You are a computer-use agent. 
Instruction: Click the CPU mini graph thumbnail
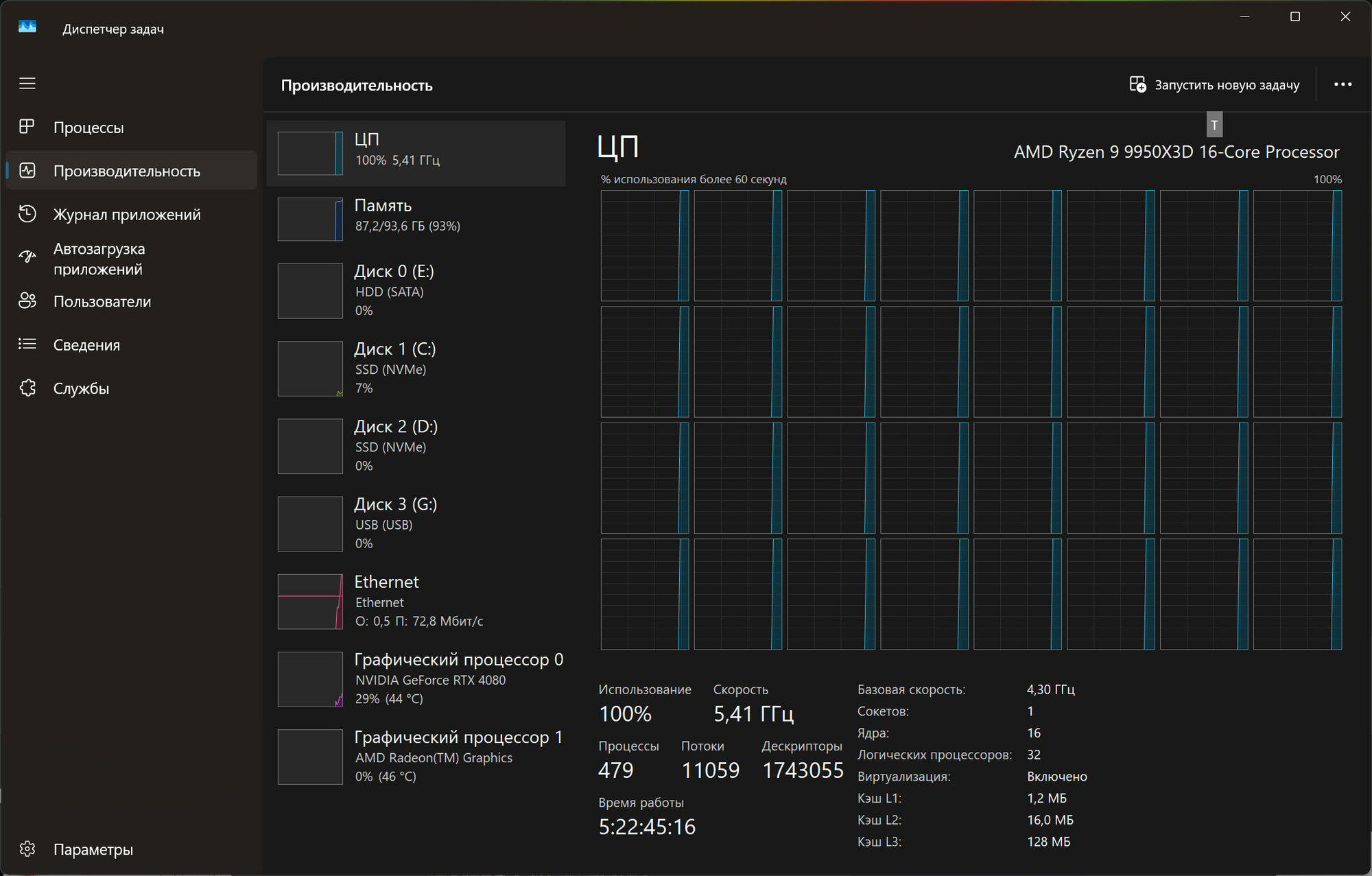pos(310,153)
